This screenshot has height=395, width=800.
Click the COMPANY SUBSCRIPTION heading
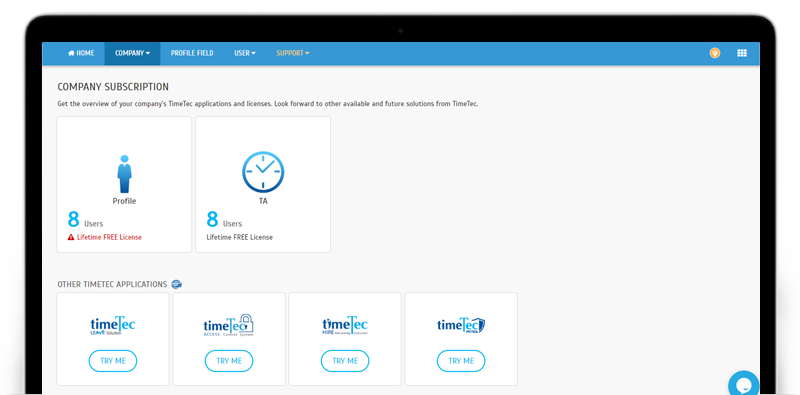(x=113, y=87)
